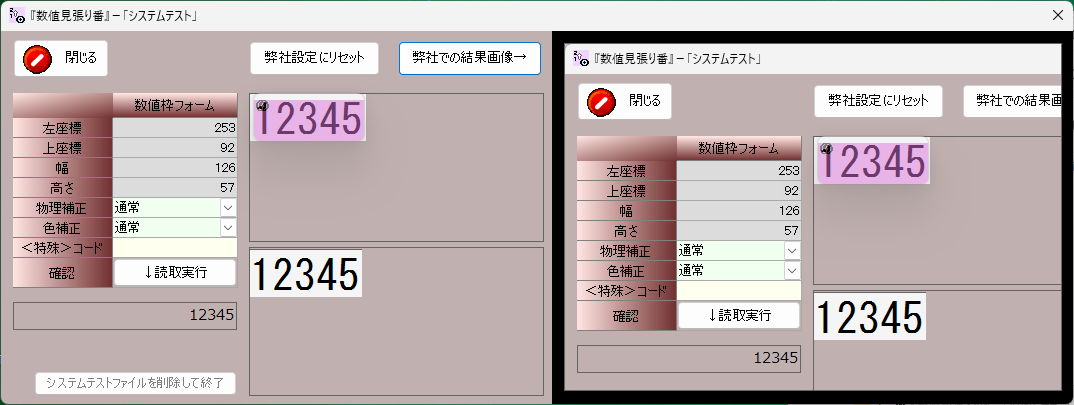Click the 左座標 value 253 inside the embedded result image
The image size is (1074, 405).
738,171
